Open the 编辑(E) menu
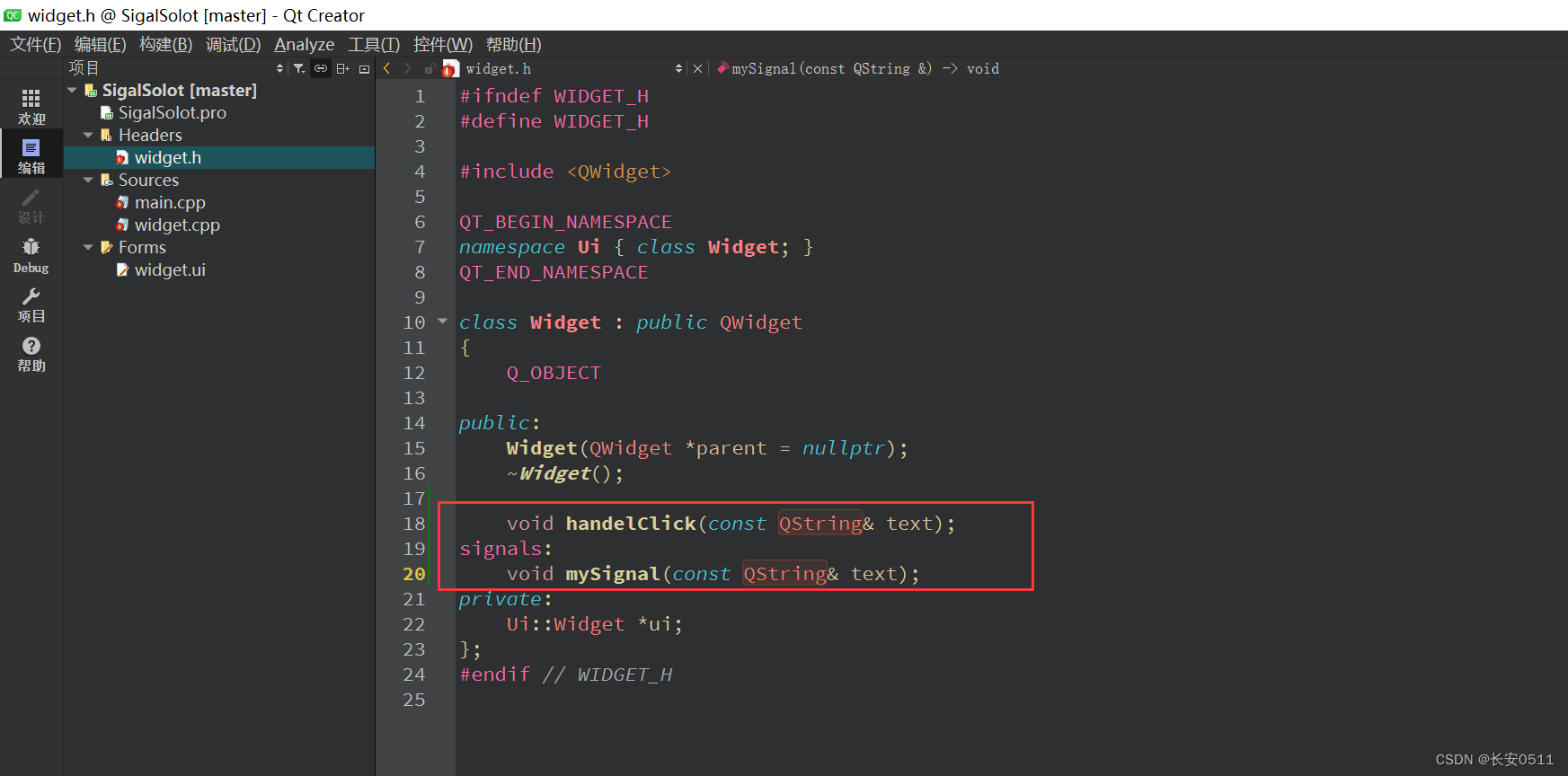The height and width of the screenshot is (776, 1568). 101,44
